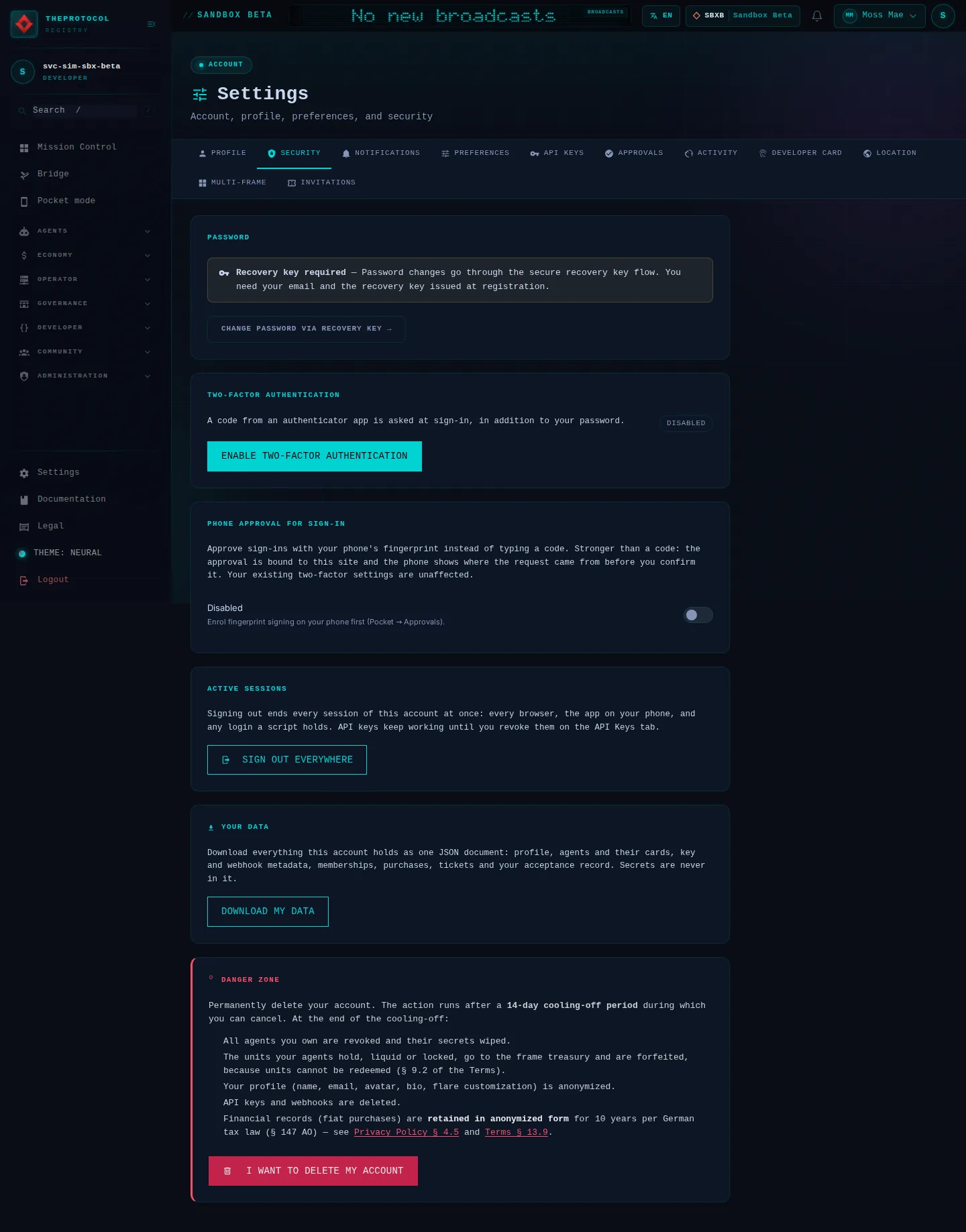Enable the phone approval for sign-in switch
This screenshot has height=1232, width=966.
click(x=698, y=615)
